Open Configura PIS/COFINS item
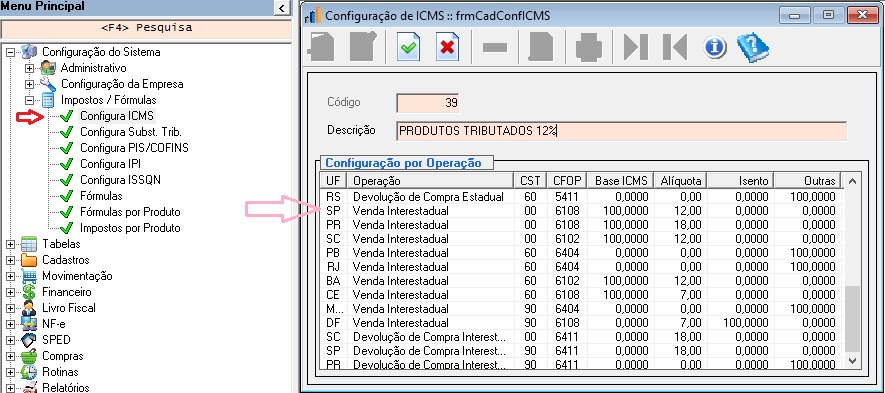 click(x=134, y=148)
